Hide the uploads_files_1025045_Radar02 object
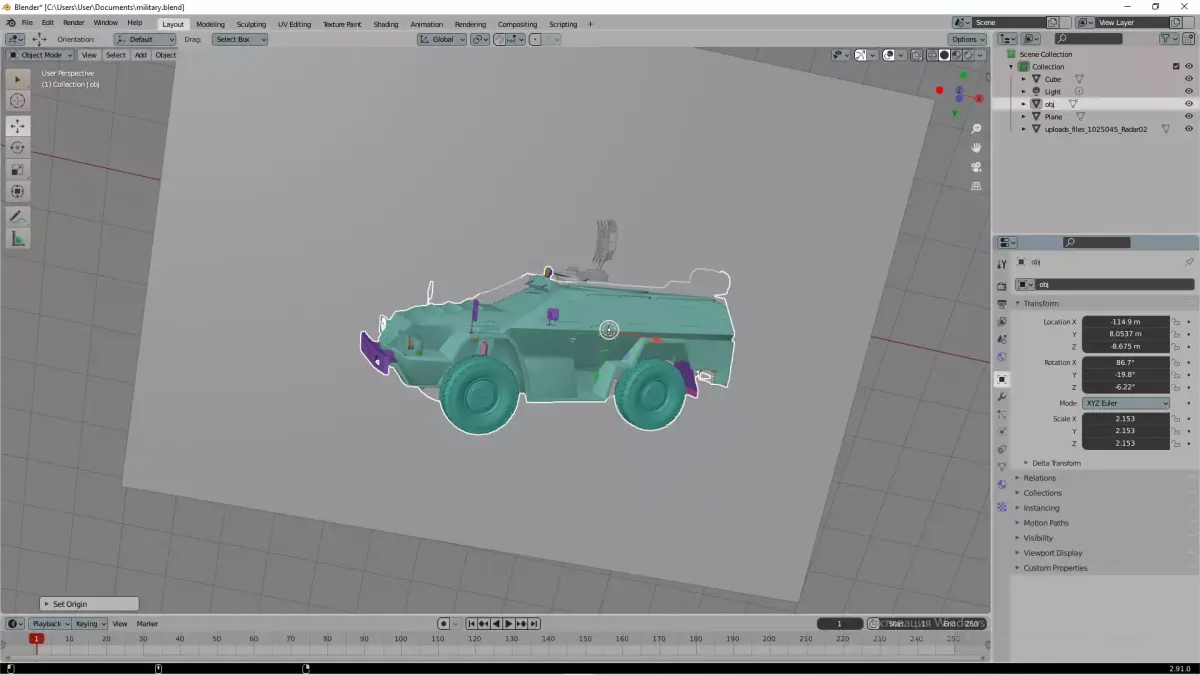The height and width of the screenshot is (675, 1200). tap(1189, 129)
